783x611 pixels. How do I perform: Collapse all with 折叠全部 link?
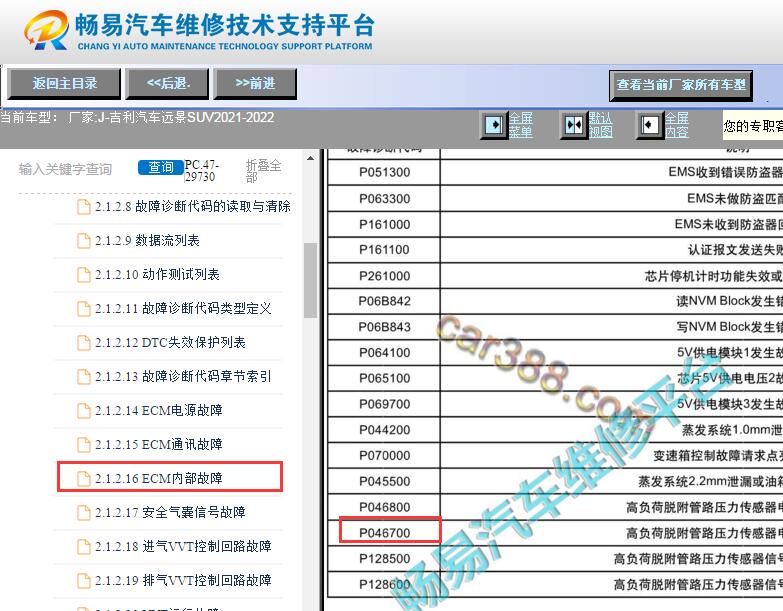coord(263,171)
